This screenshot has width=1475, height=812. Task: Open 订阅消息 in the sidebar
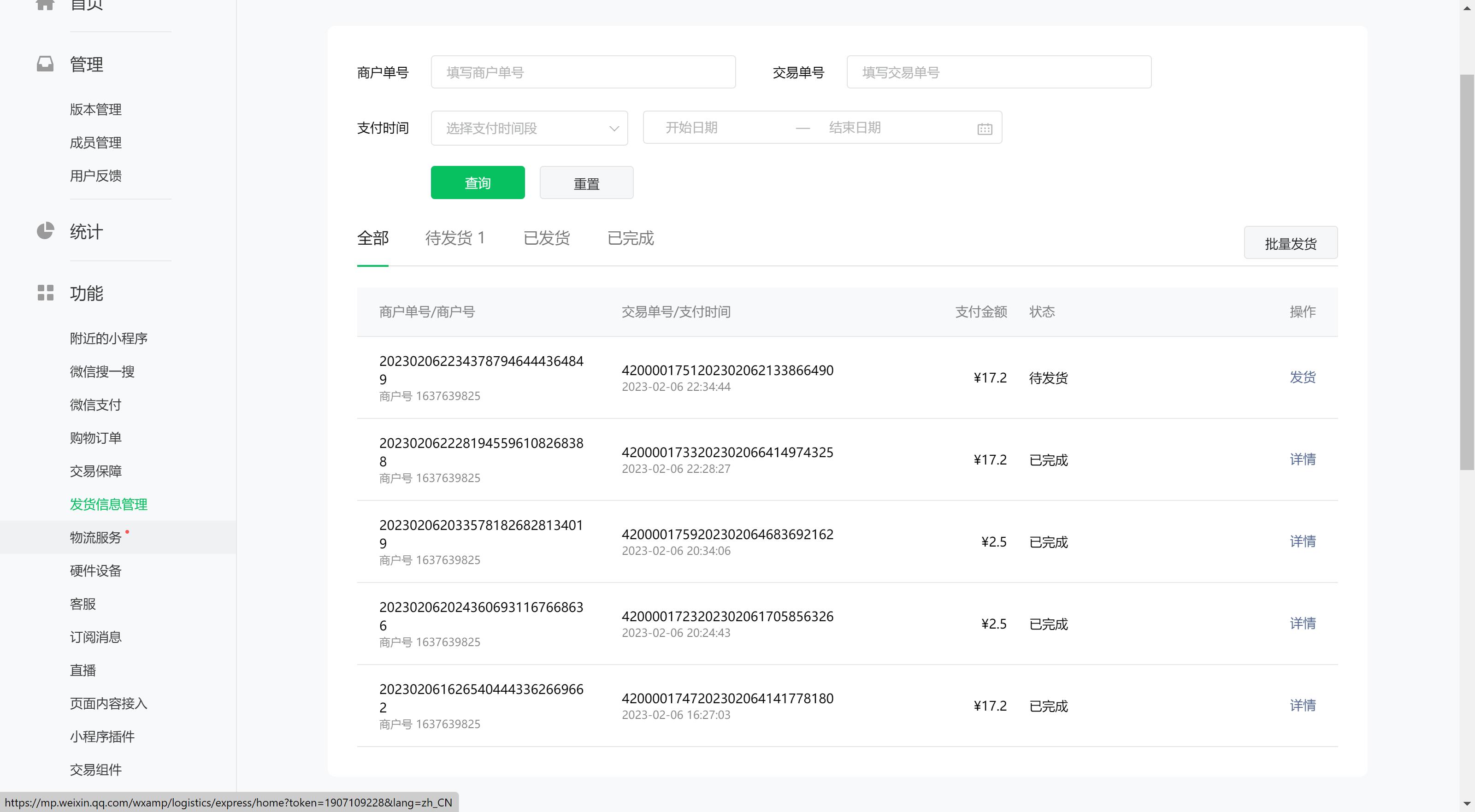tap(95, 637)
